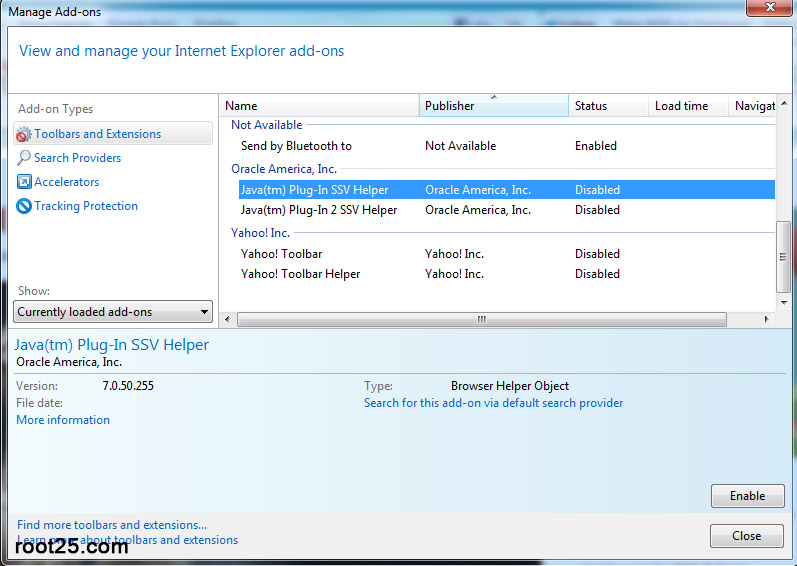The width and height of the screenshot is (797, 566).
Task: Search for add-on via default search provider
Action: click(x=493, y=403)
